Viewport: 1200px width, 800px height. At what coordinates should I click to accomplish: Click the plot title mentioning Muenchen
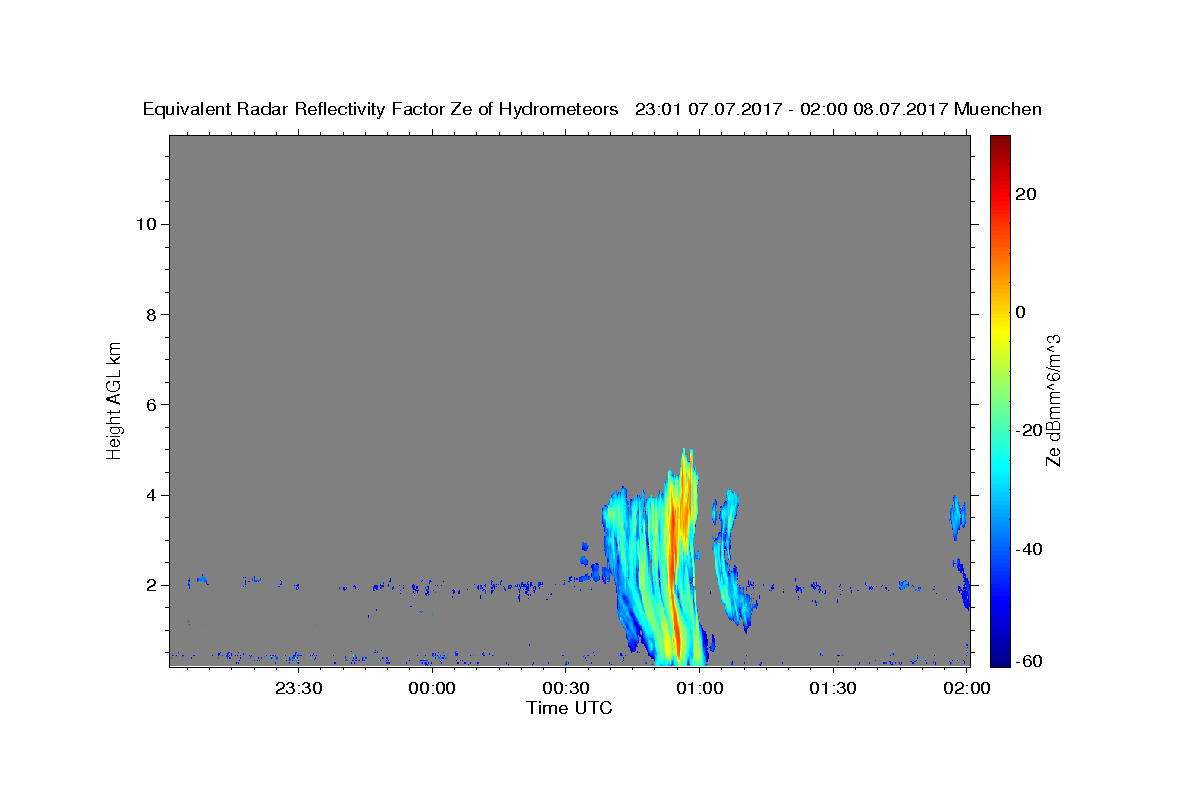coord(592,110)
